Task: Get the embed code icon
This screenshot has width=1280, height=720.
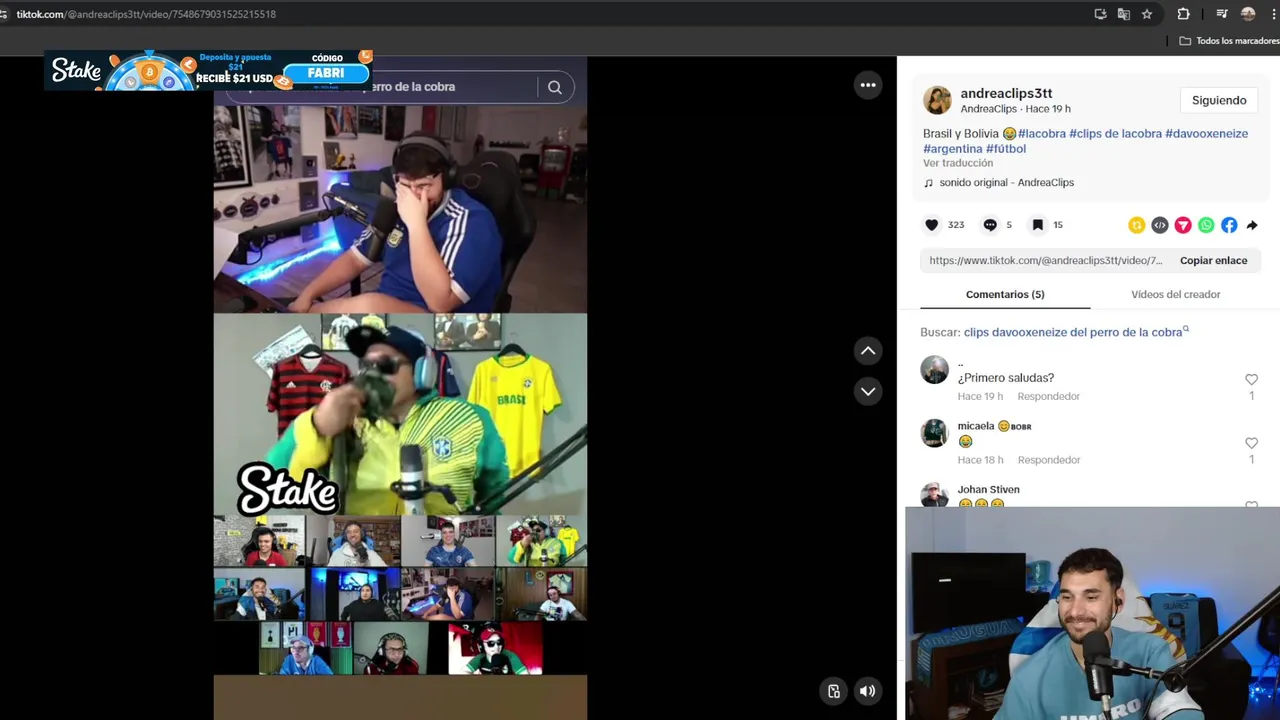Action: pyautogui.click(x=1159, y=225)
